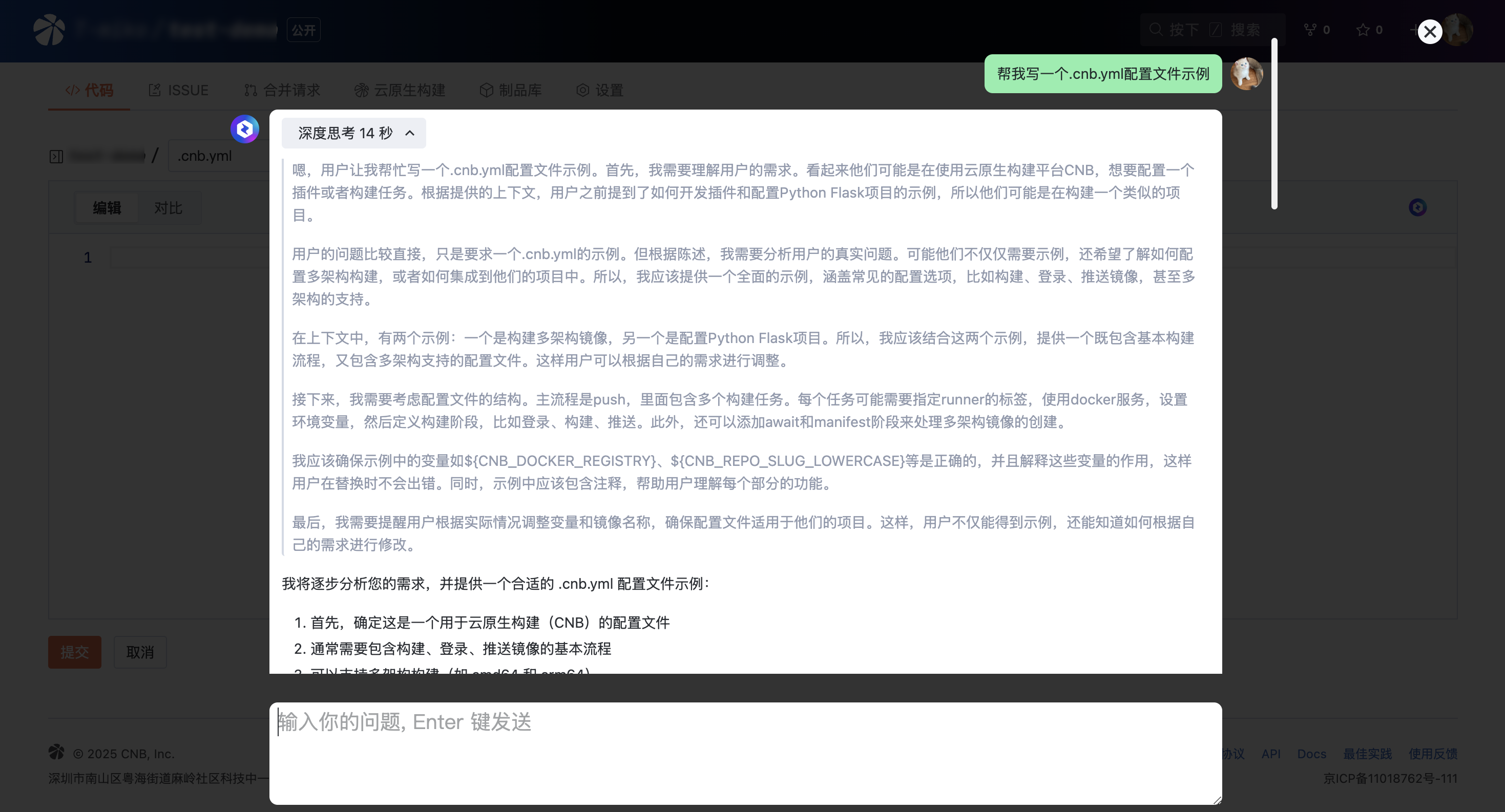Click list item '通常需要包含构建、登录、推送镜像'
1505x812 pixels.
click(x=461, y=649)
